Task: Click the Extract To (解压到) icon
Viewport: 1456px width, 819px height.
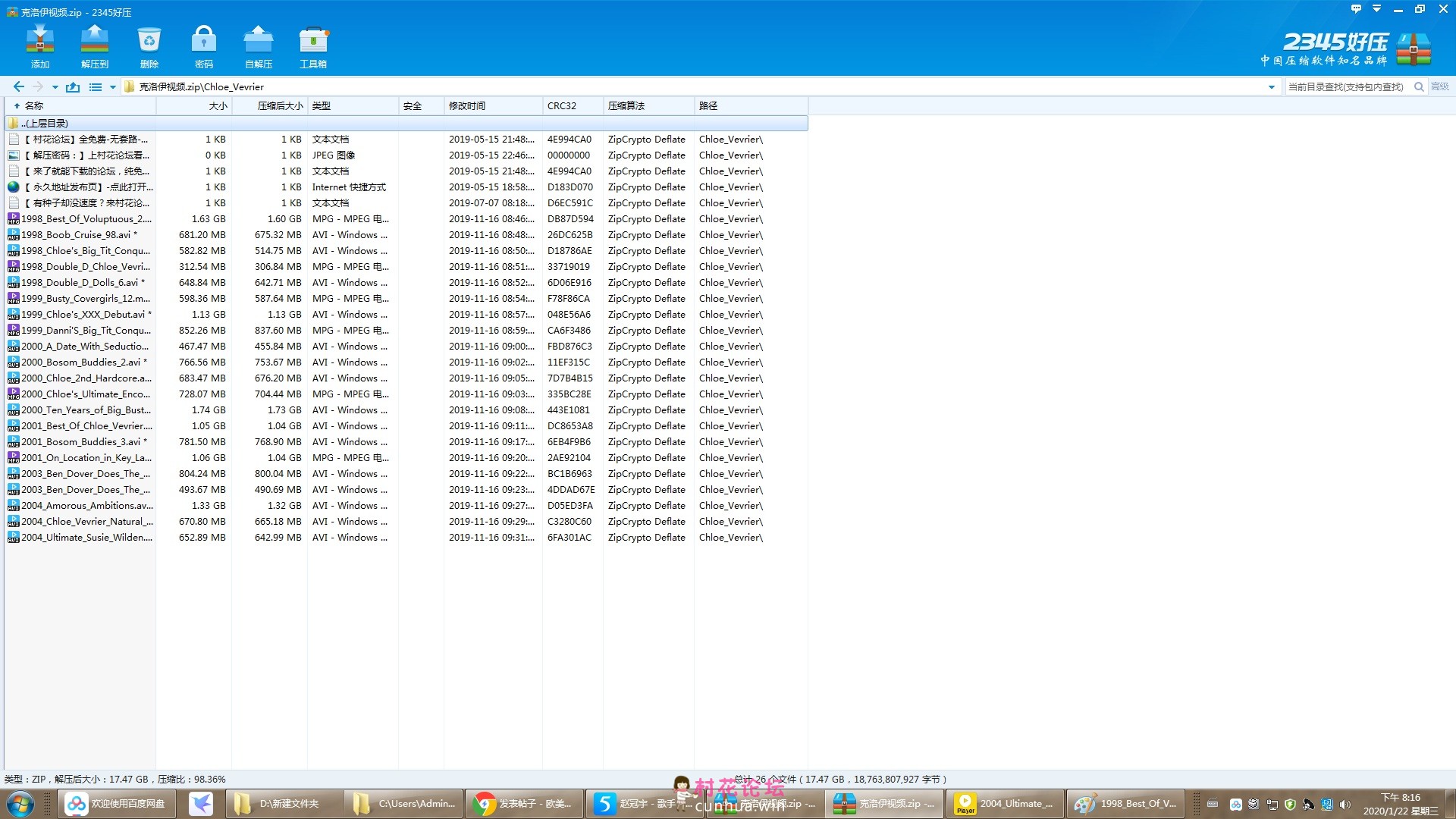Action: [x=95, y=47]
